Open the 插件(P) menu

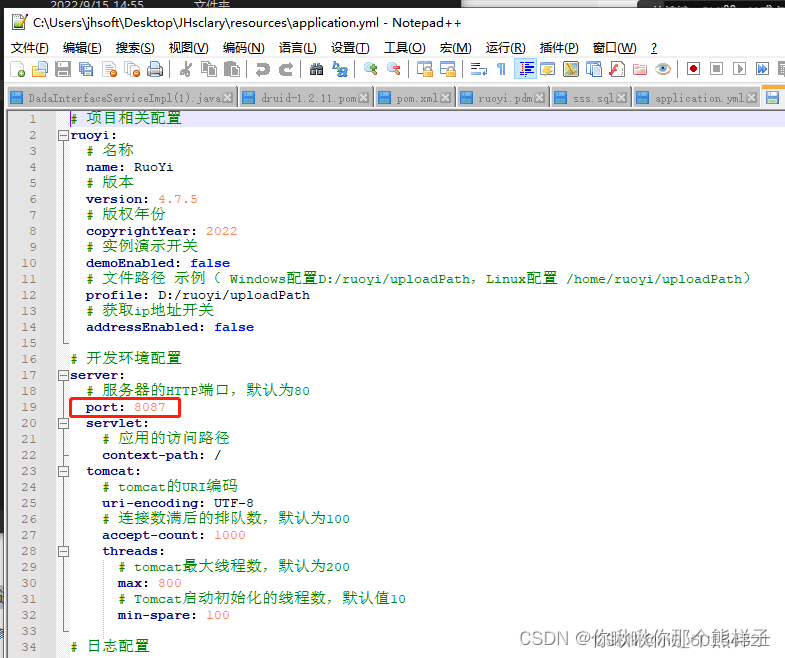point(559,48)
